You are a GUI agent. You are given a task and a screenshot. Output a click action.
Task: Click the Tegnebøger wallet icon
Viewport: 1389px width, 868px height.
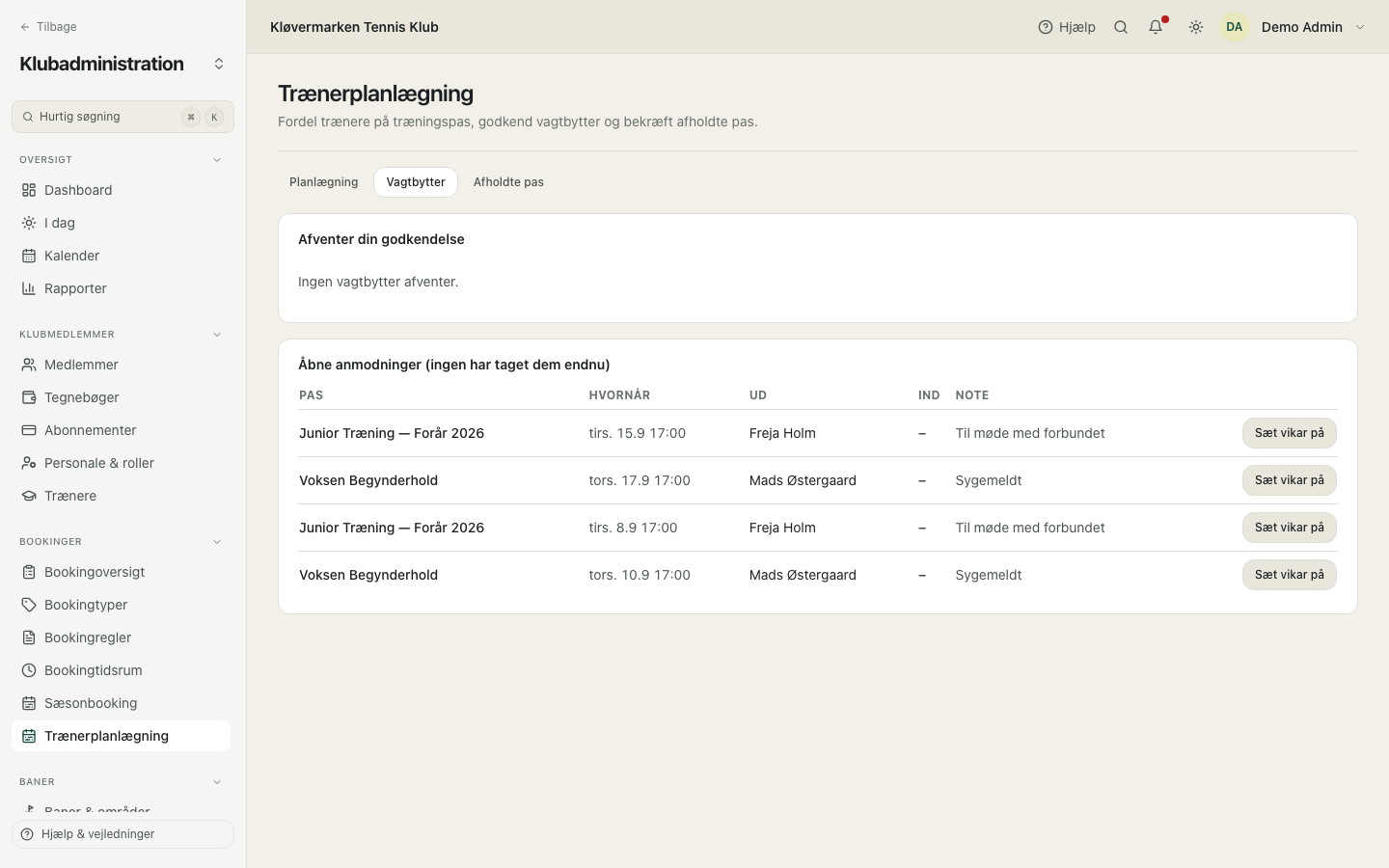29,397
